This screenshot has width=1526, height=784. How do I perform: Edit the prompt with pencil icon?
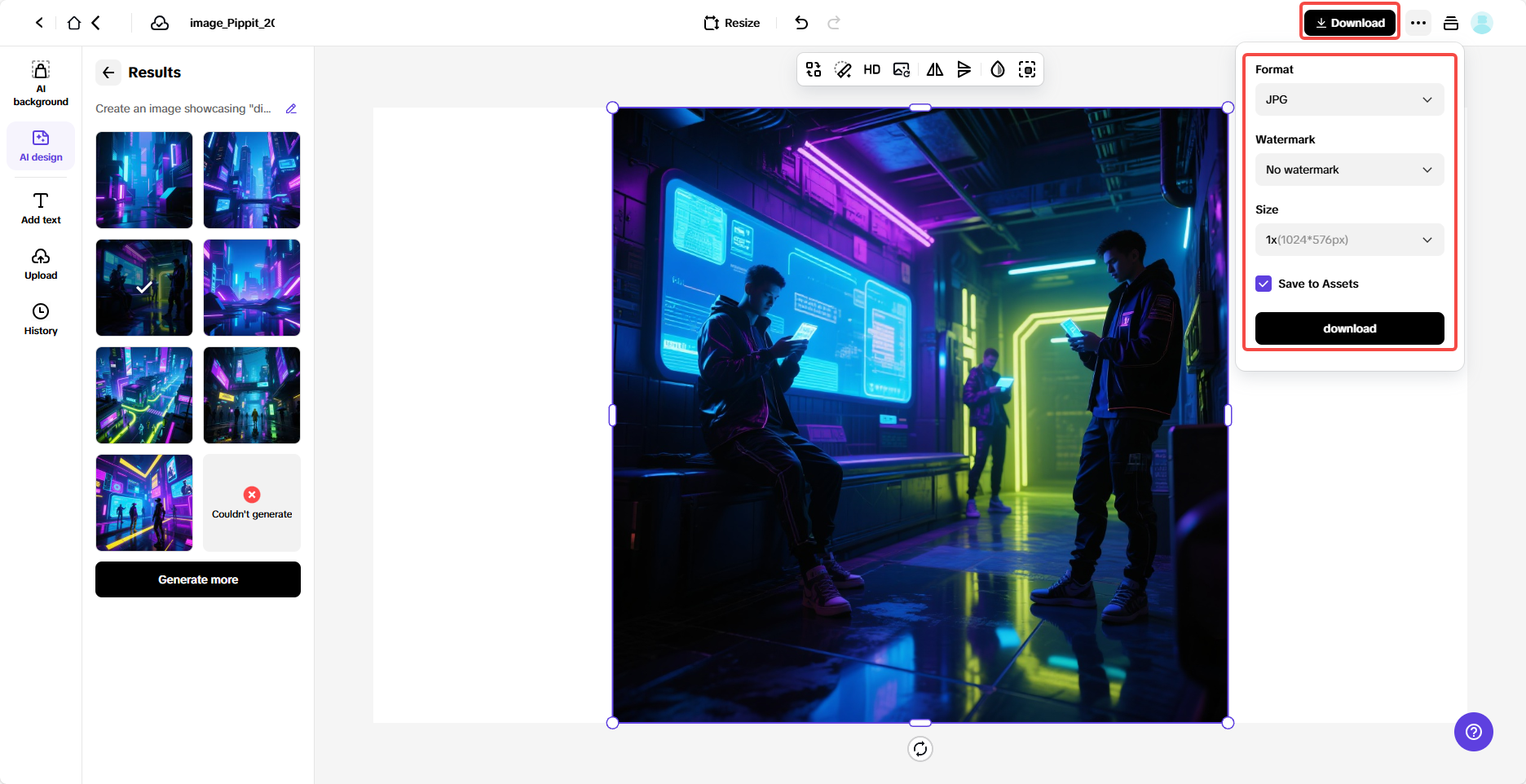291,109
